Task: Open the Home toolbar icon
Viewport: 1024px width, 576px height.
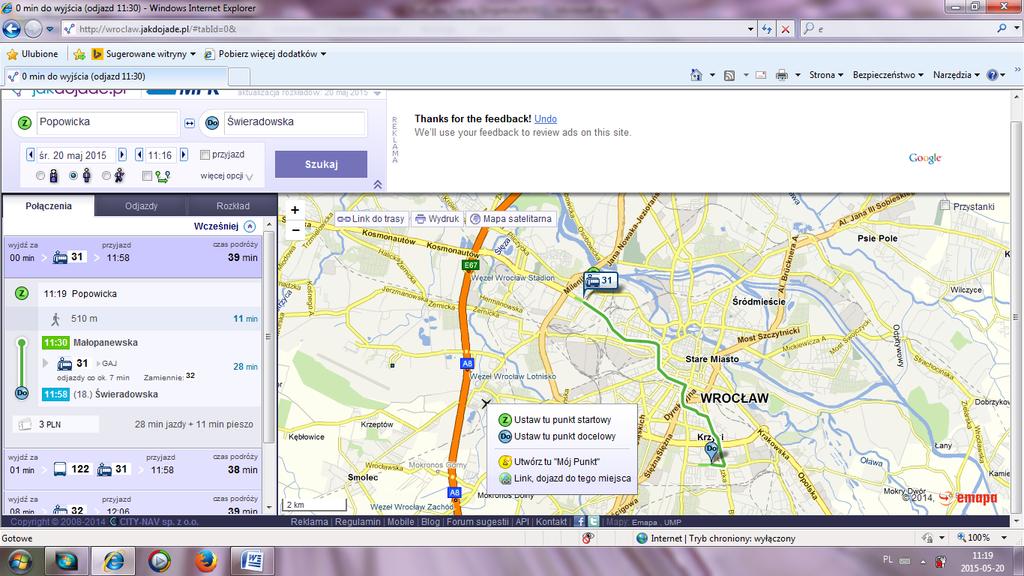Action: (696, 75)
